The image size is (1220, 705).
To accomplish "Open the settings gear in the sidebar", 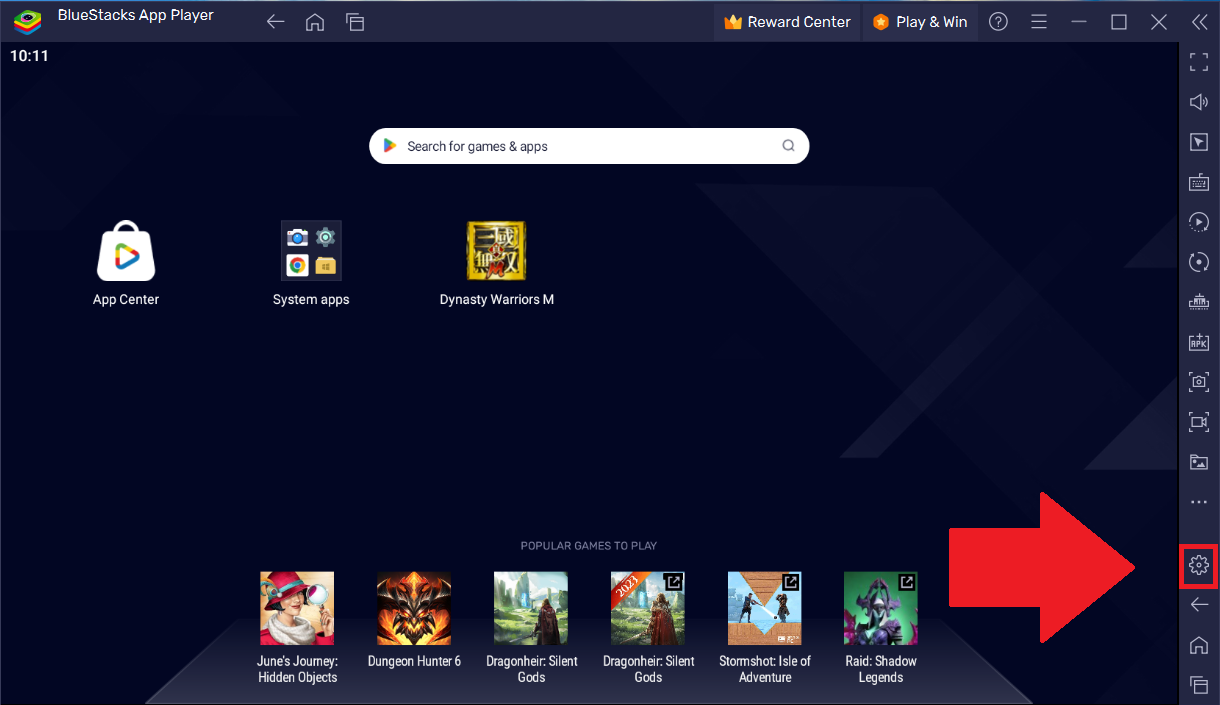I will (x=1198, y=565).
